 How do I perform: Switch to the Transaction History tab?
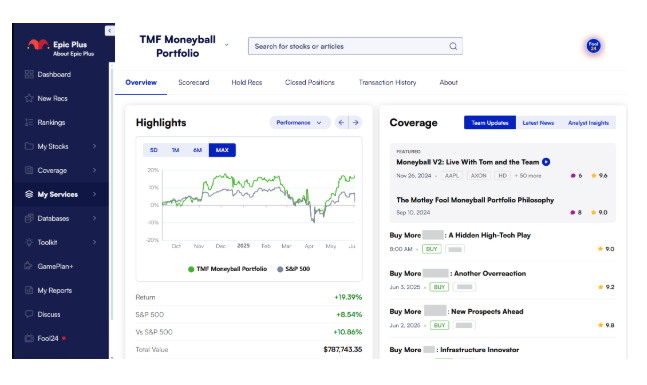pos(387,83)
